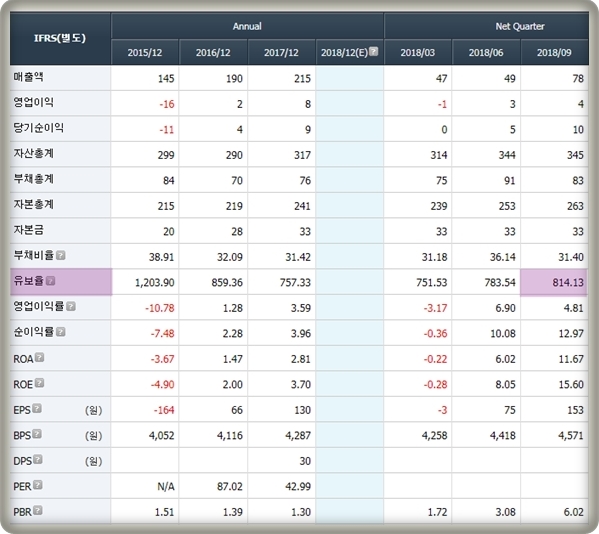Click 매출액 value 145
599x534 pixels.
(166, 79)
